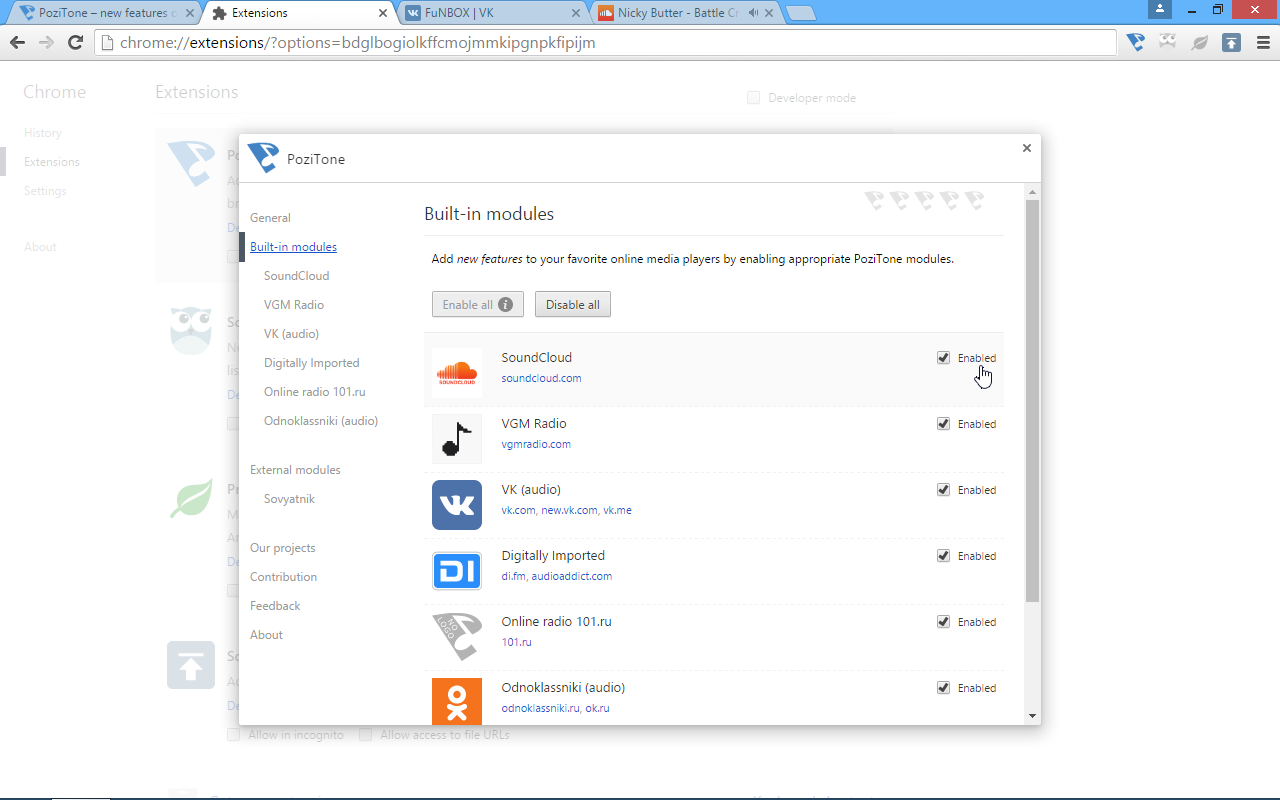Open odnoklassniki.ru link
The width and height of the screenshot is (1280, 800).
pos(540,708)
